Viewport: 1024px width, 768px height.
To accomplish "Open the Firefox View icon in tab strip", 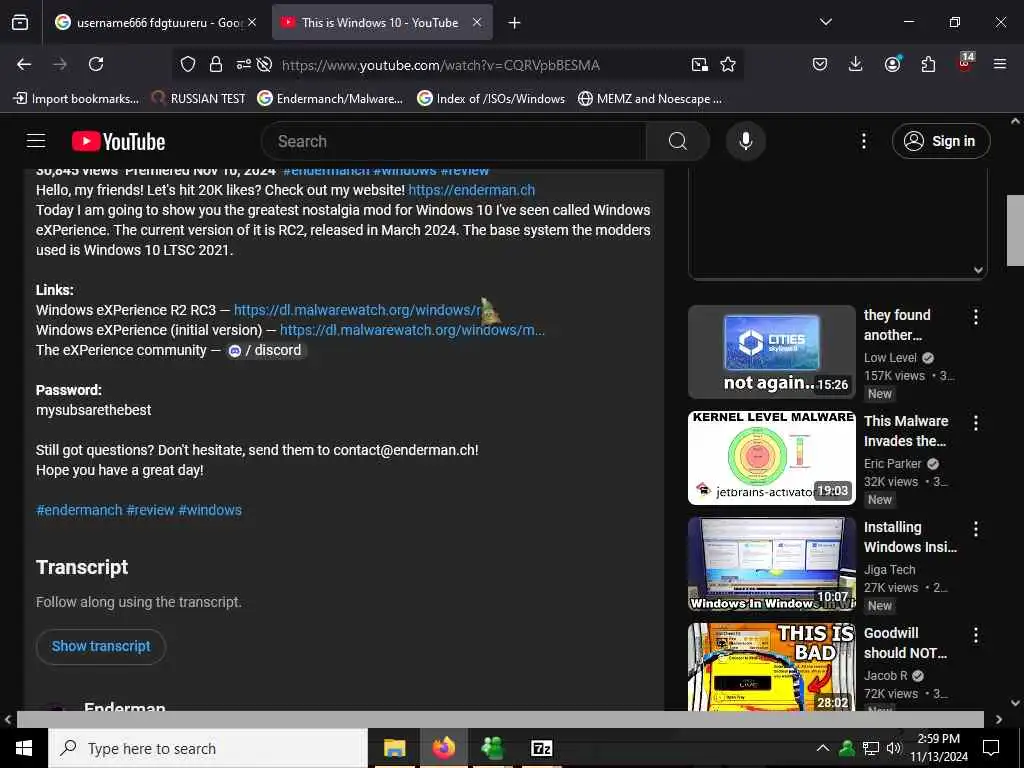I will coord(20,22).
